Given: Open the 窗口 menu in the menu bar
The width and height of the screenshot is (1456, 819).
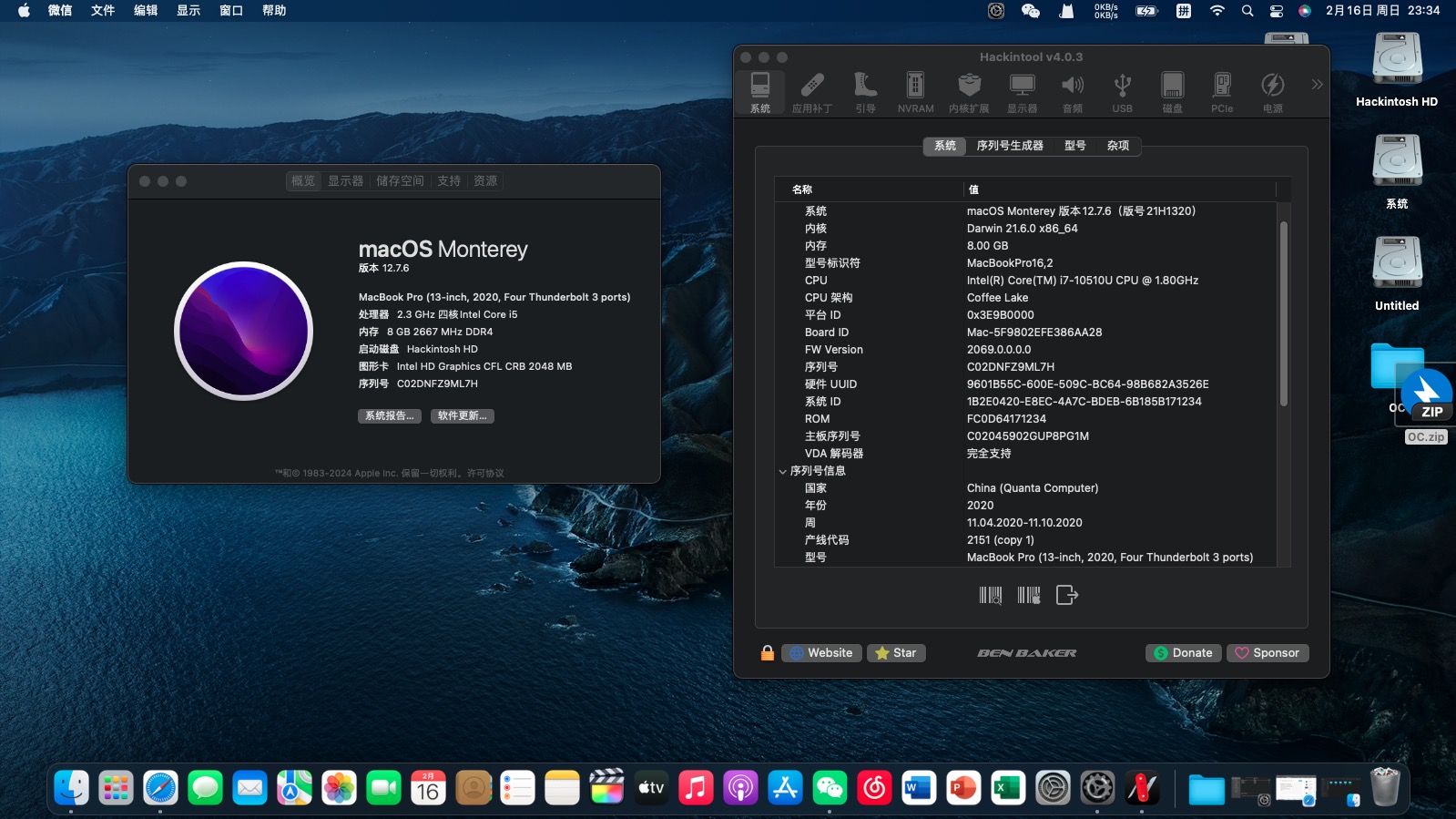Looking at the screenshot, I should click(231, 11).
